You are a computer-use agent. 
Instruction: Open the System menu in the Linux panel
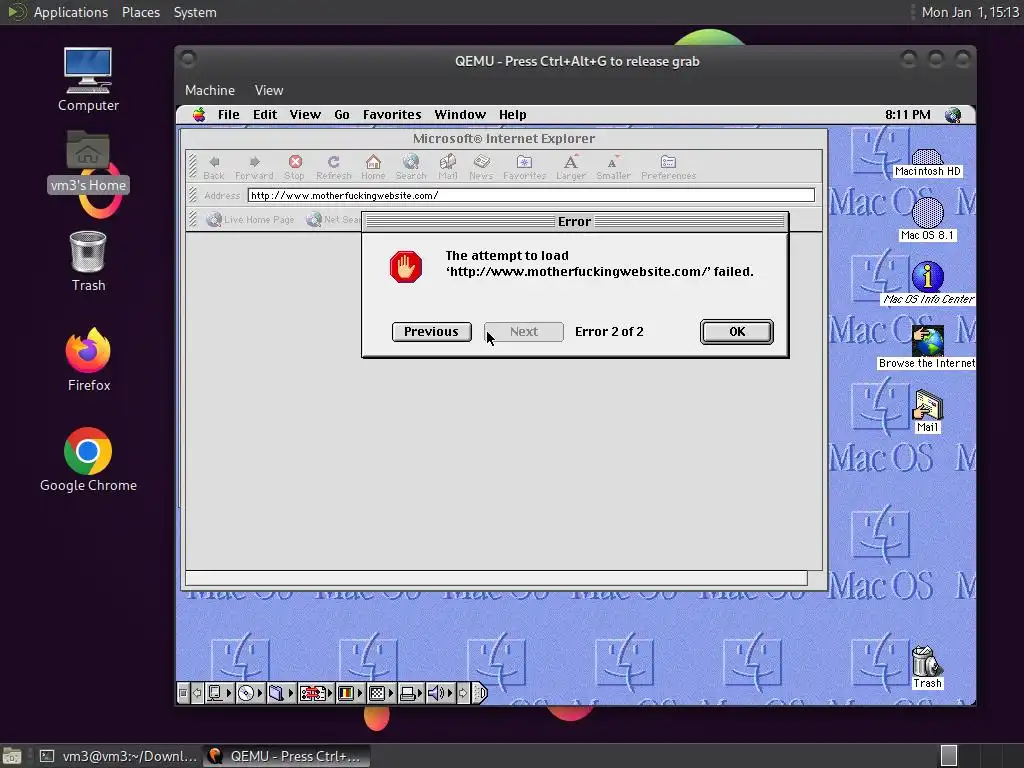coord(195,12)
